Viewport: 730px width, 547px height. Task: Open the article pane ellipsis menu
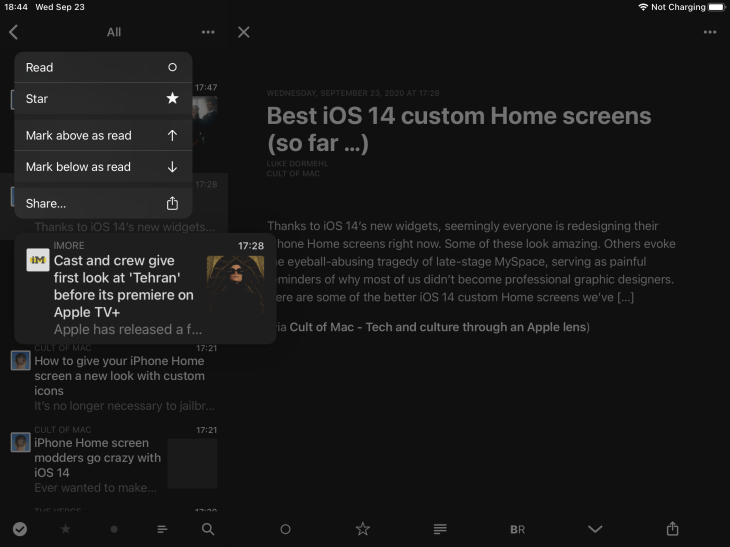pos(710,32)
